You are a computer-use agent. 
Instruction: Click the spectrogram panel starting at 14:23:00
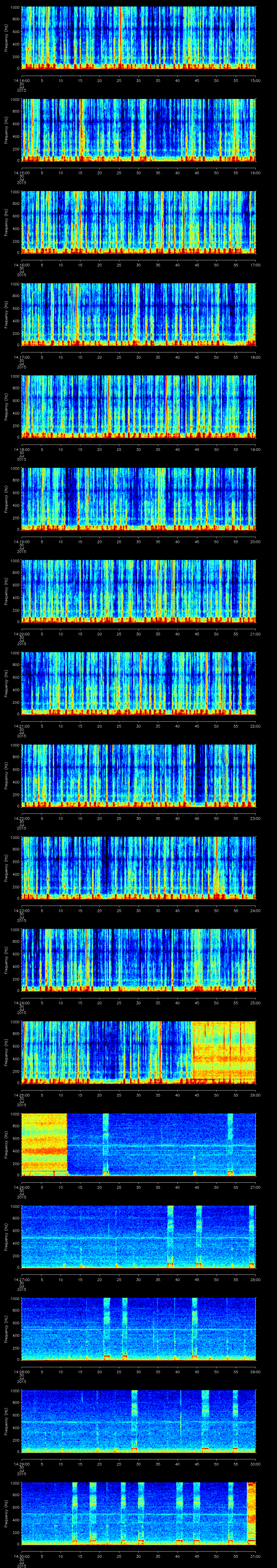tap(138, 868)
